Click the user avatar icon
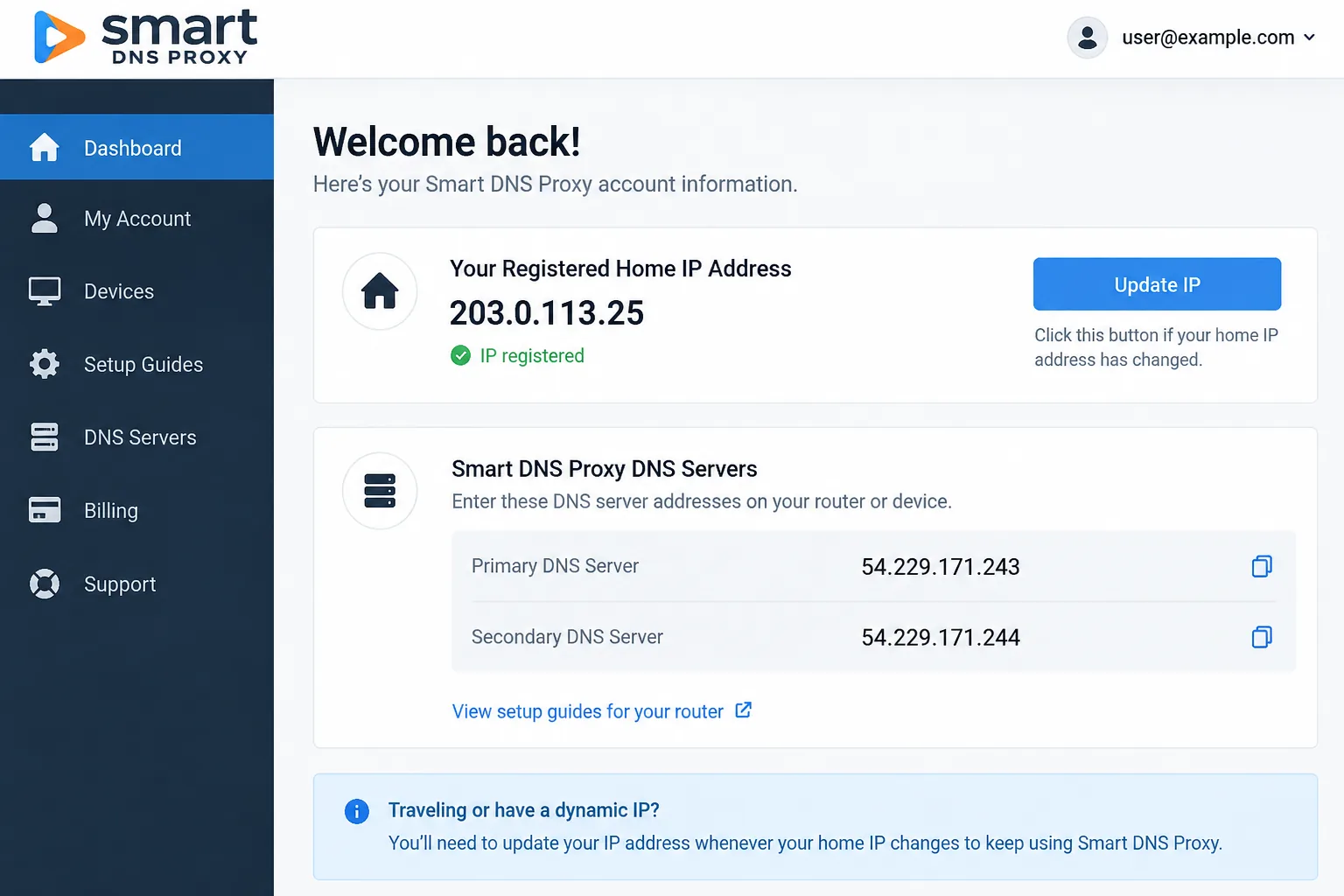 click(x=1088, y=38)
